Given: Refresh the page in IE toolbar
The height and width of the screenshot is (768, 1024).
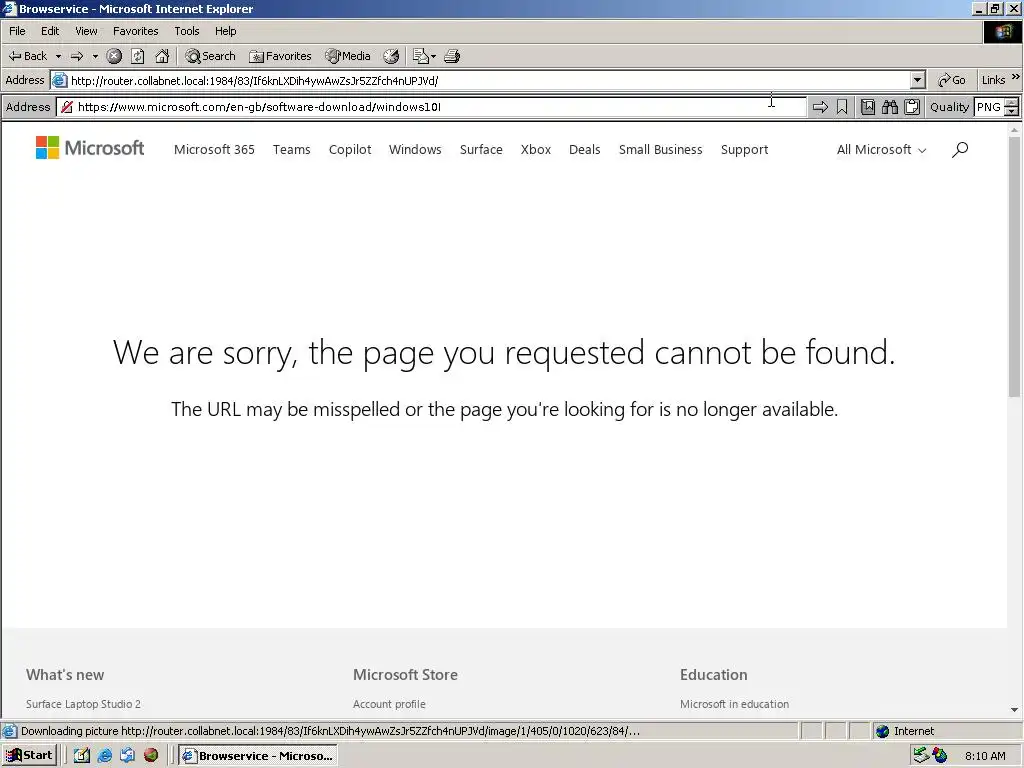Looking at the screenshot, I should click(138, 56).
